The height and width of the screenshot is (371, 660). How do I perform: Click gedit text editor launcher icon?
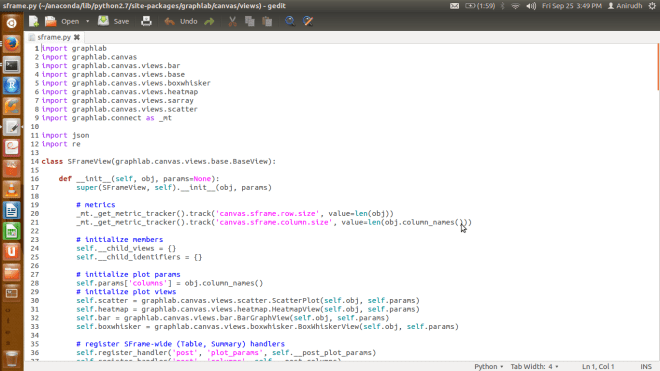pyautogui.click(x=11, y=127)
